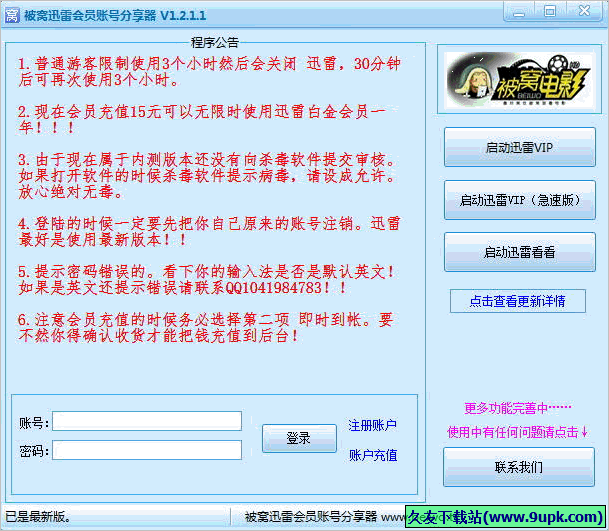Open 启动迅雷看看
Screen dimensions: 609x531
point(519,252)
